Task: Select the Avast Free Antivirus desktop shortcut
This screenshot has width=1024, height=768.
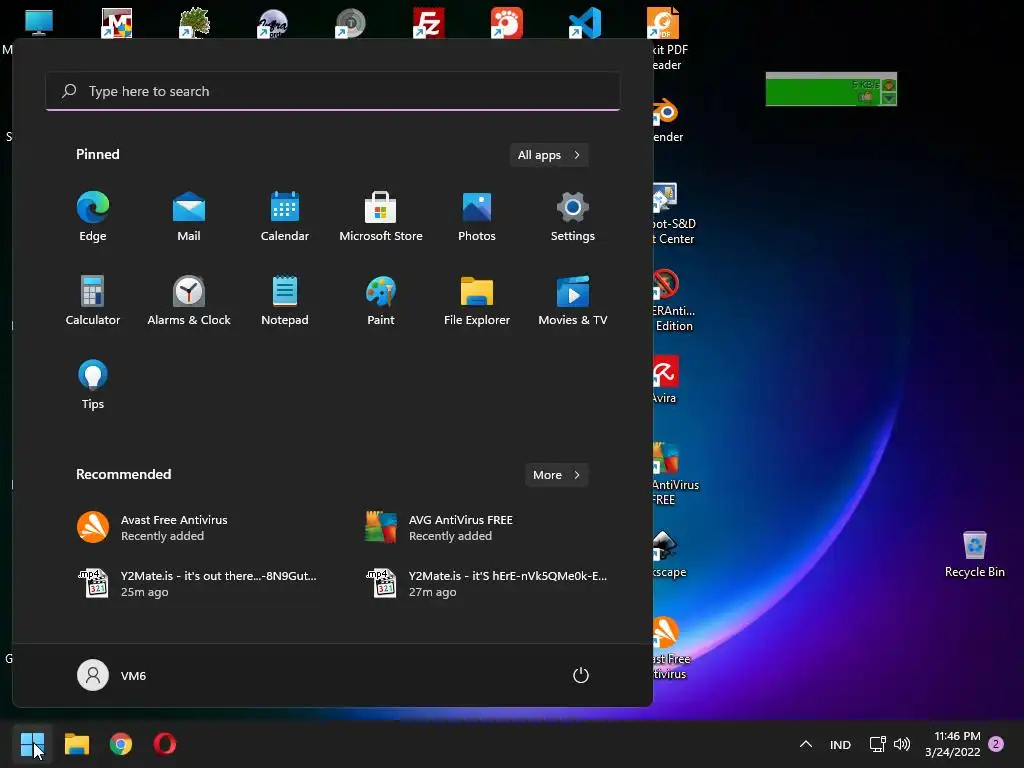Action: (x=671, y=648)
